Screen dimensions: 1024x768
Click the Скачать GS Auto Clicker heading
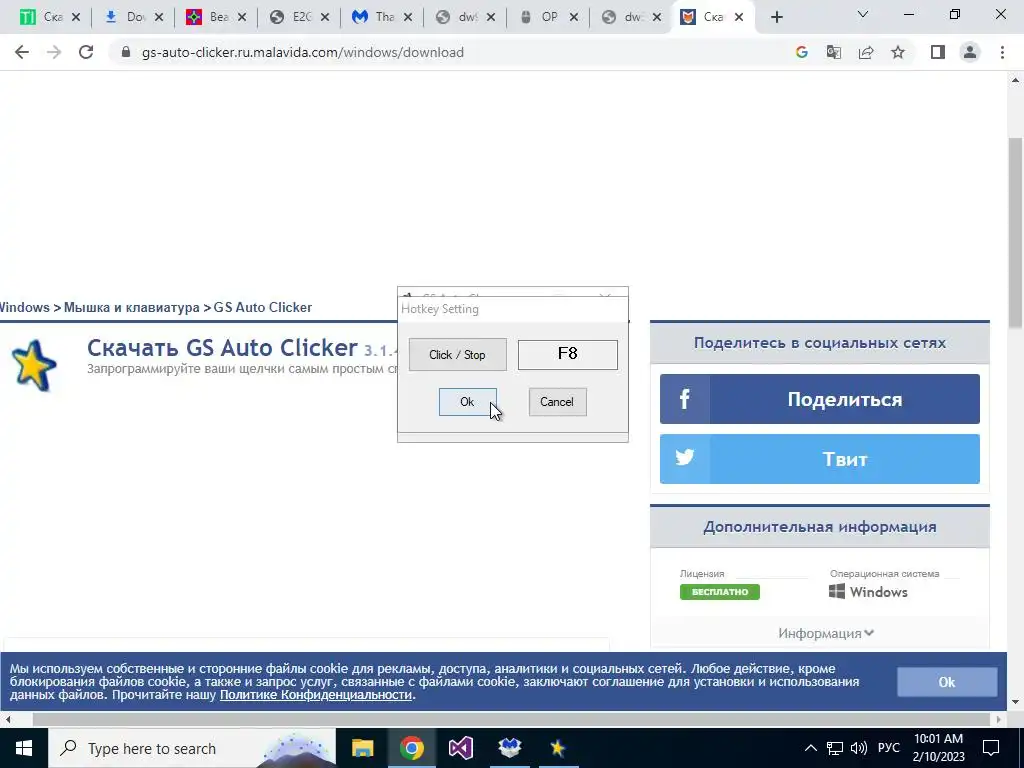click(x=222, y=347)
